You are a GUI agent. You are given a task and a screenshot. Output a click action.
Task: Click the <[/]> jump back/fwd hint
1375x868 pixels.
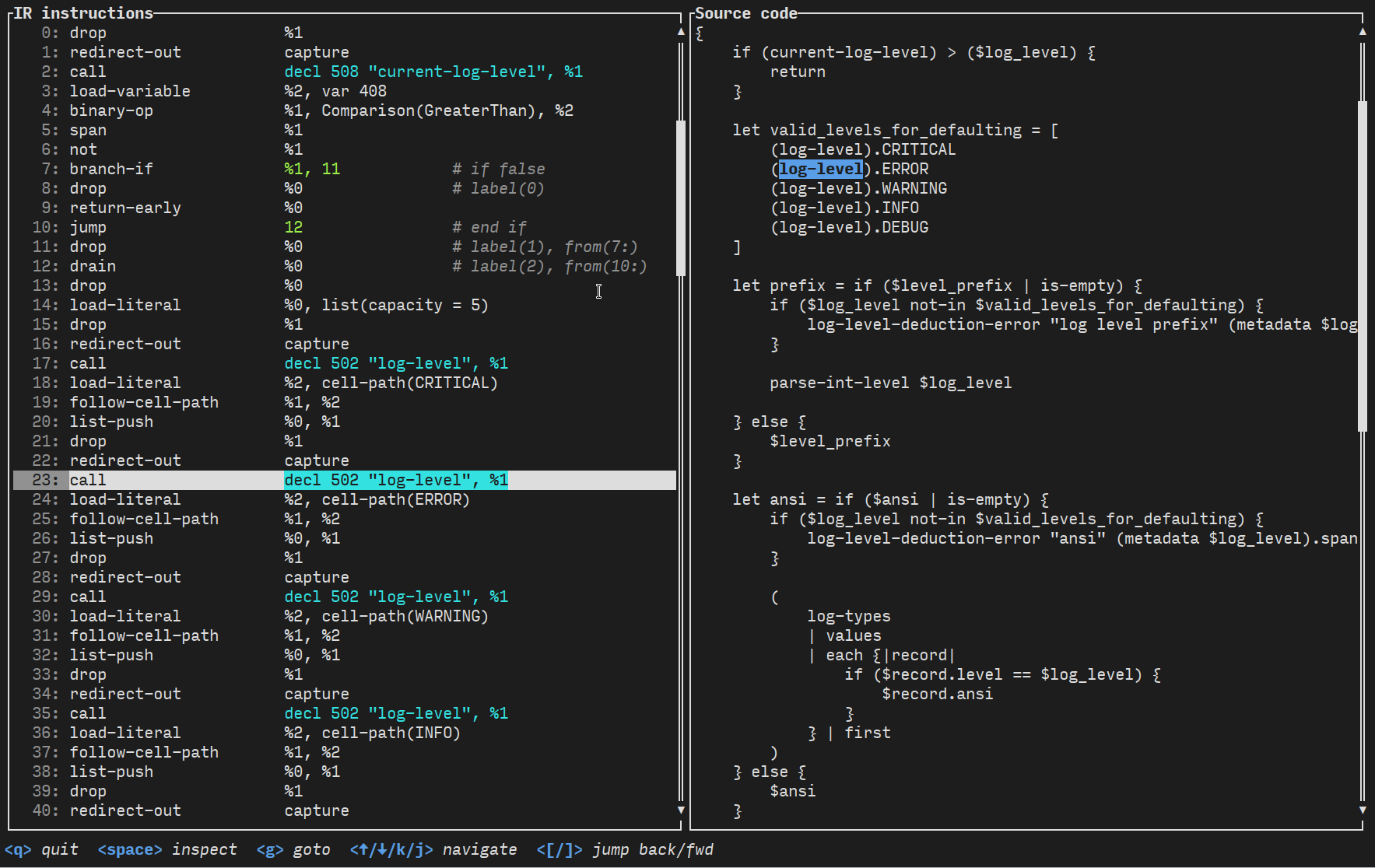point(625,849)
